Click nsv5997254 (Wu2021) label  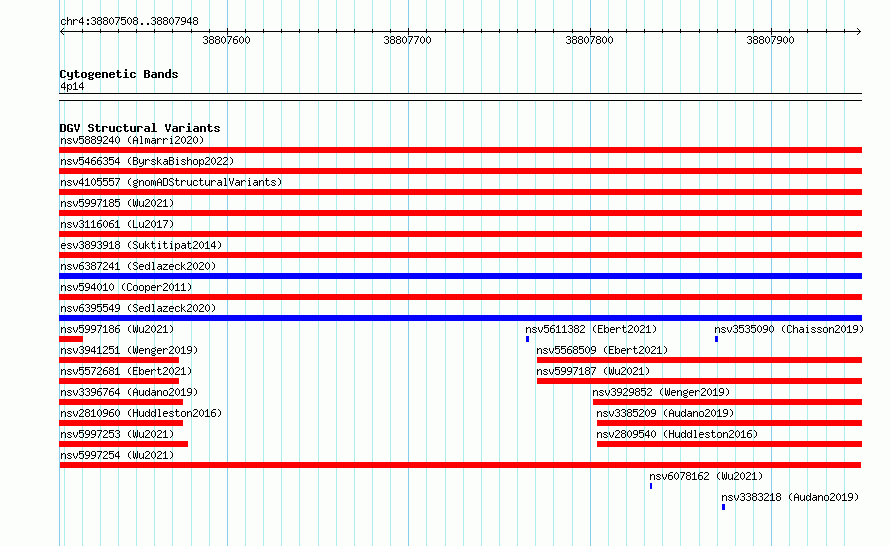(x=117, y=455)
